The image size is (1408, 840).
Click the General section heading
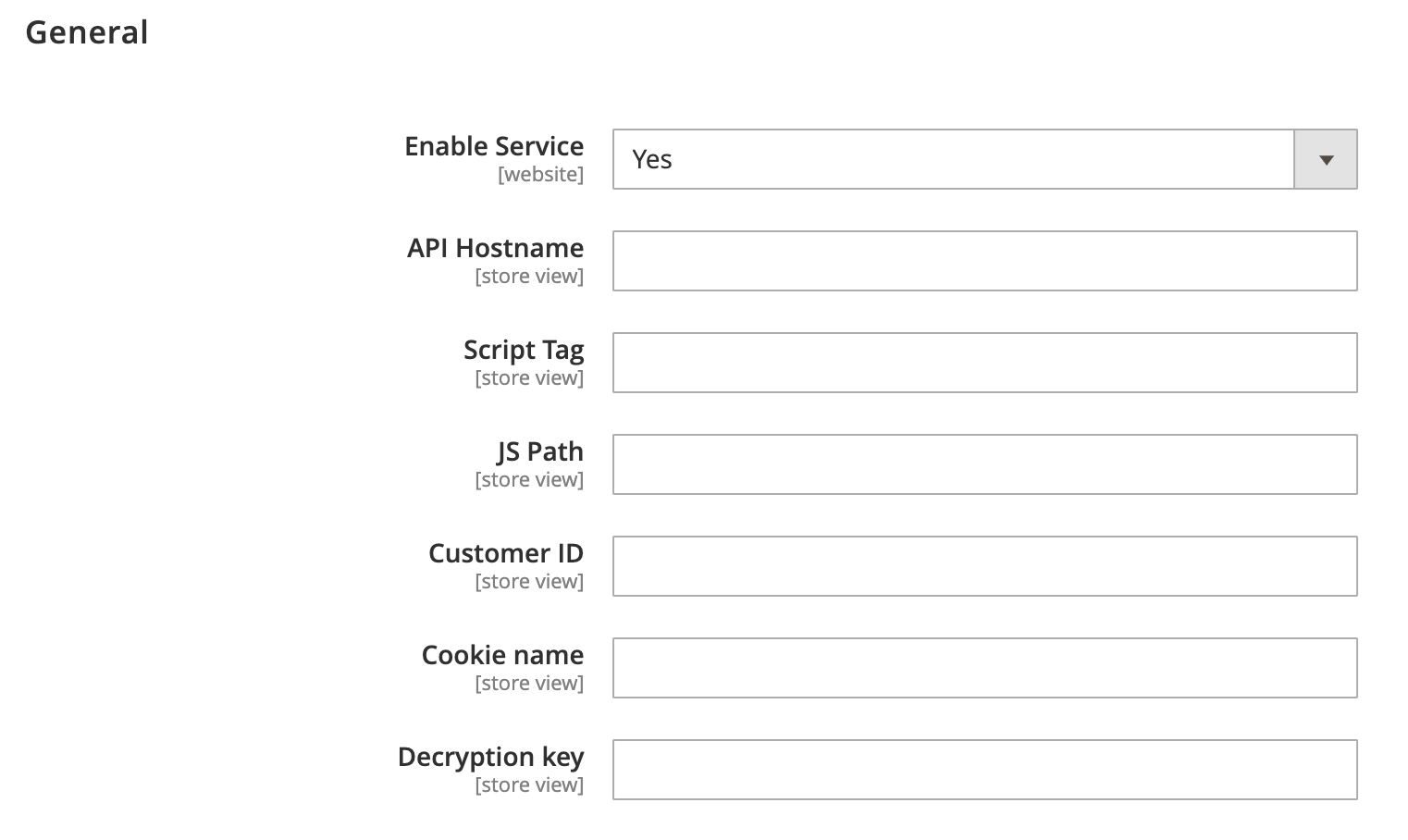[87, 31]
